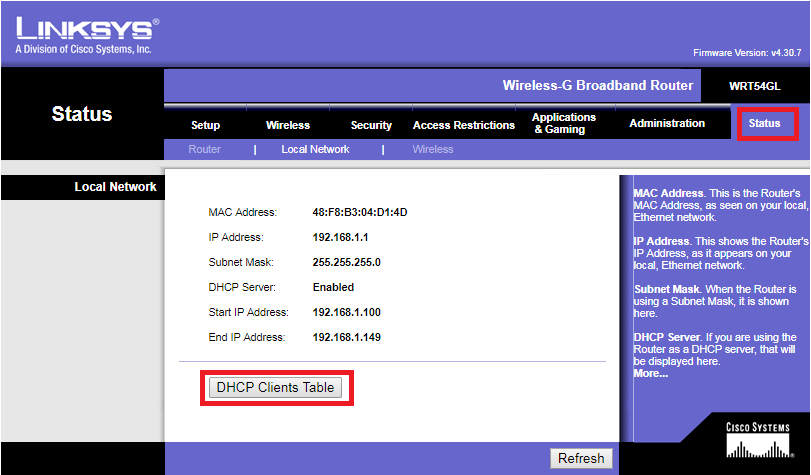Open the Router status sub-tab
Image resolution: width=811 pixels, height=475 pixels.
click(204, 149)
